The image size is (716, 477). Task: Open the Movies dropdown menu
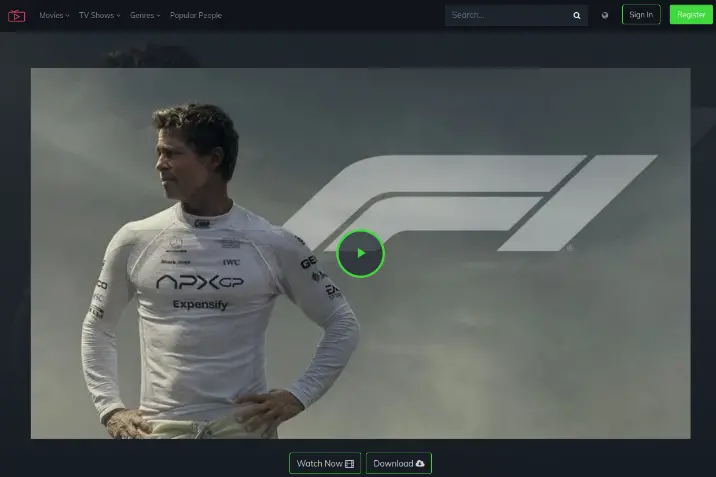tap(54, 16)
